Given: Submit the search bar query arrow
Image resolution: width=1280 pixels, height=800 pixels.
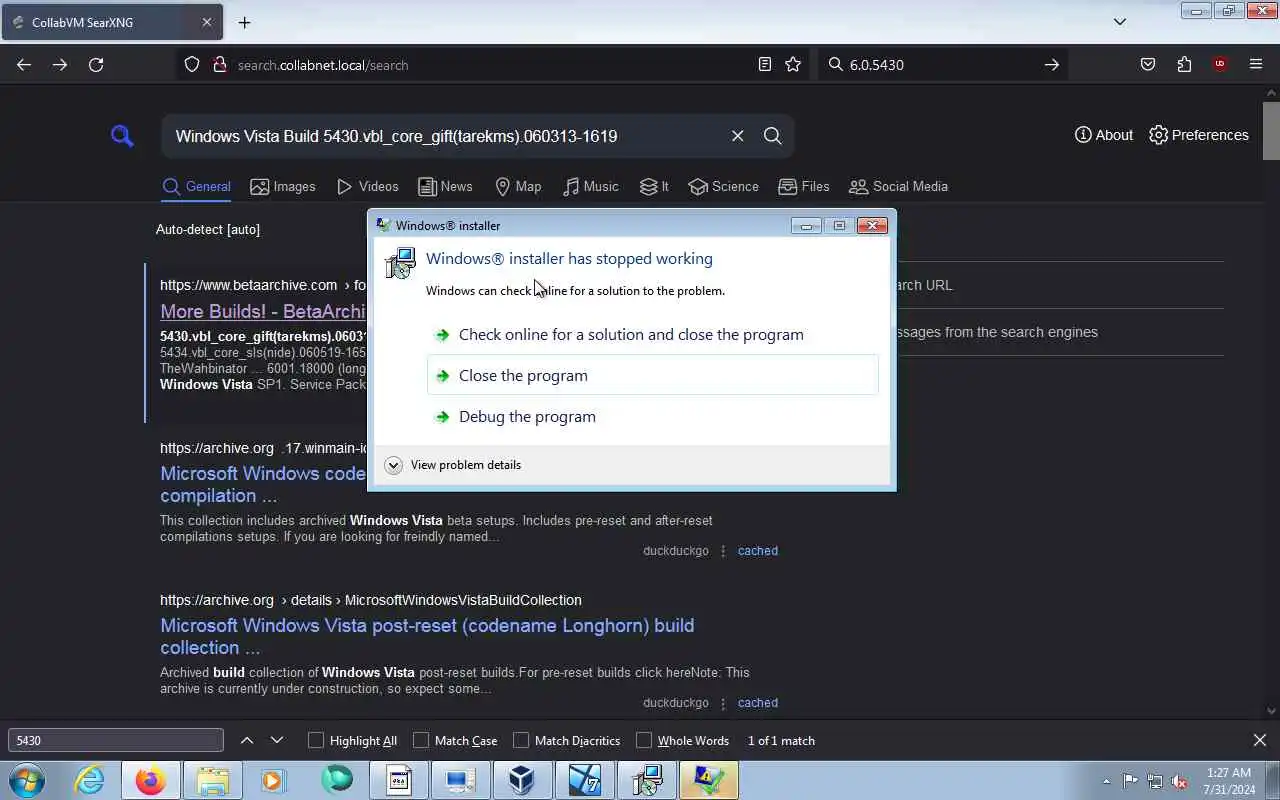Looking at the screenshot, I should pos(1051,64).
